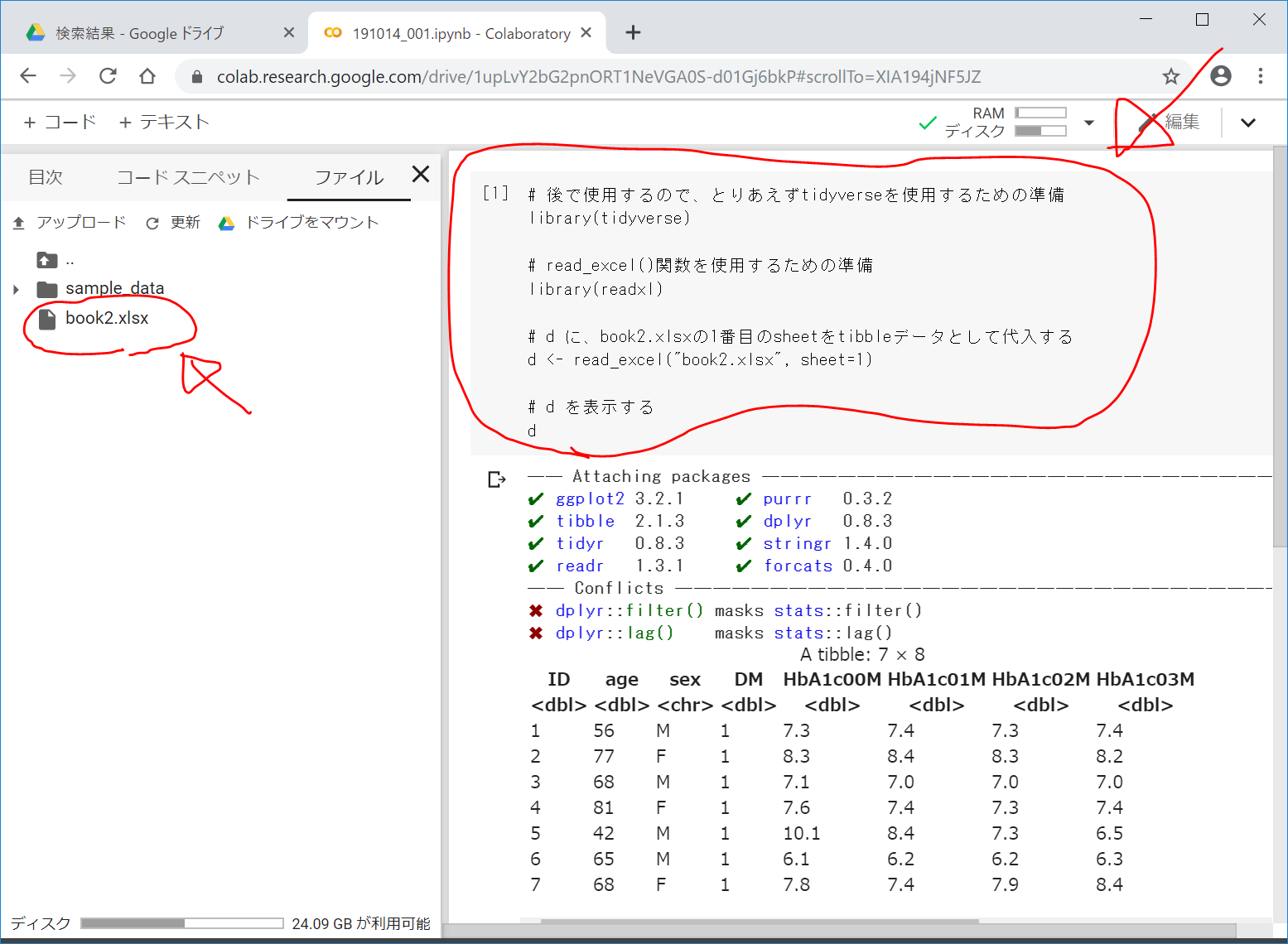The image size is (1288, 944).
Task: Click the browser back arrow
Action: click(28, 76)
